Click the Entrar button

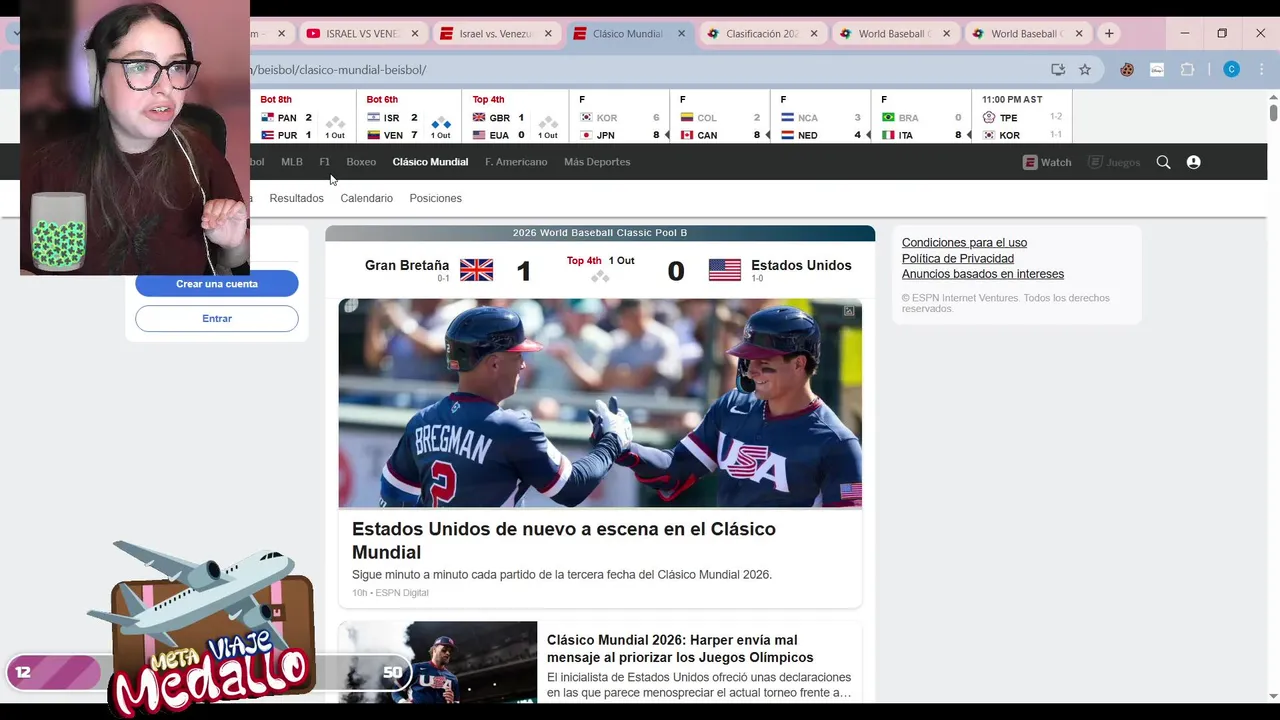[x=217, y=319]
